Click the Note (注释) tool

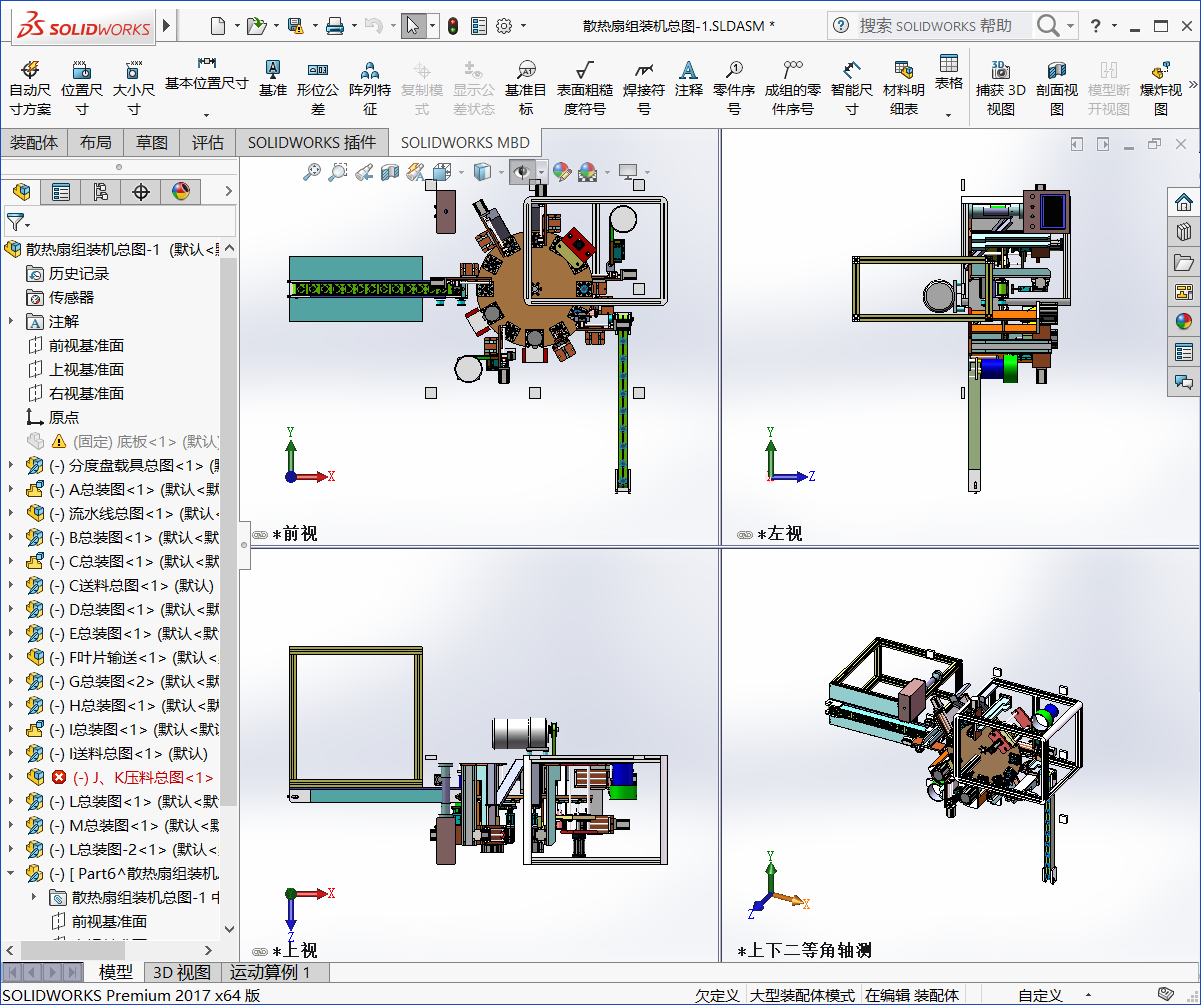point(689,78)
